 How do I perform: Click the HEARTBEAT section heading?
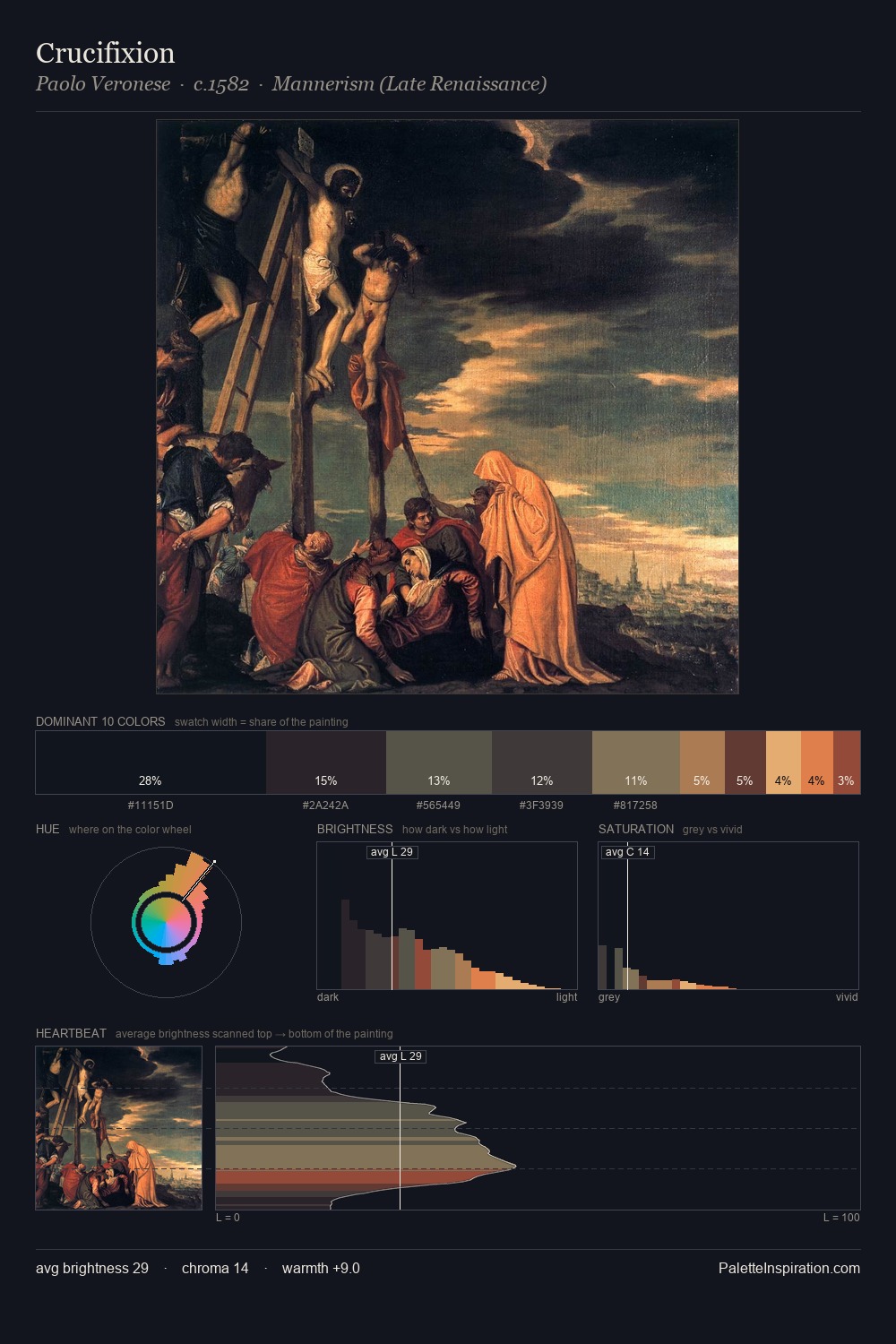[71, 1033]
